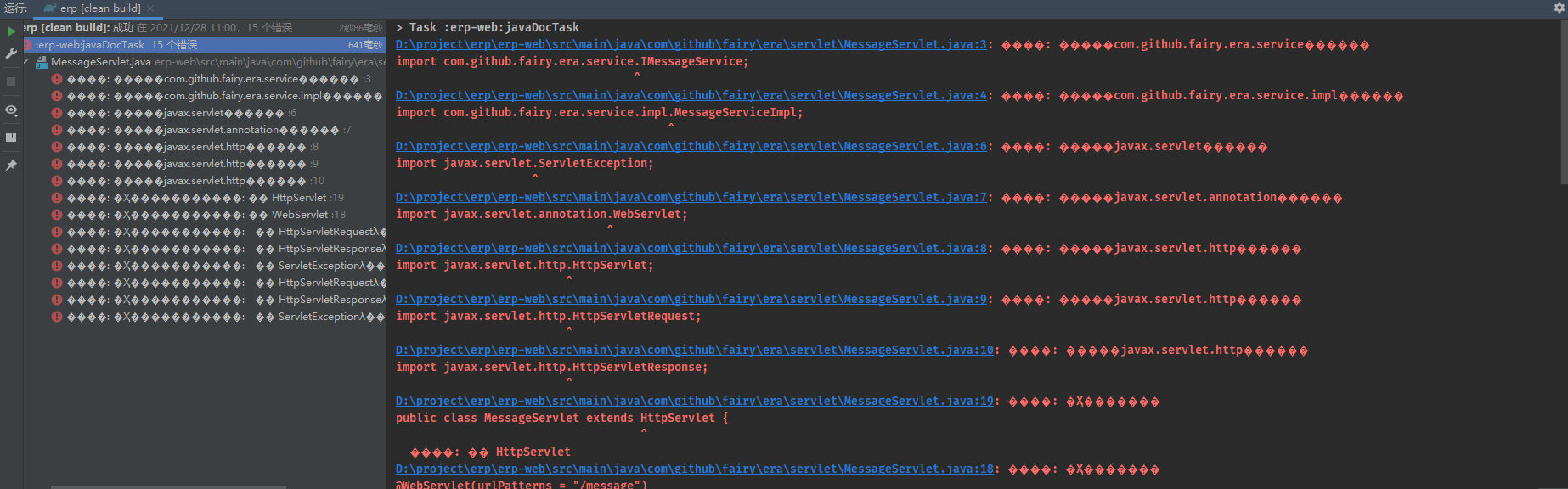Click error icon on WebServlet :18 row
The height and width of the screenshot is (489, 1568).
click(57, 215)
